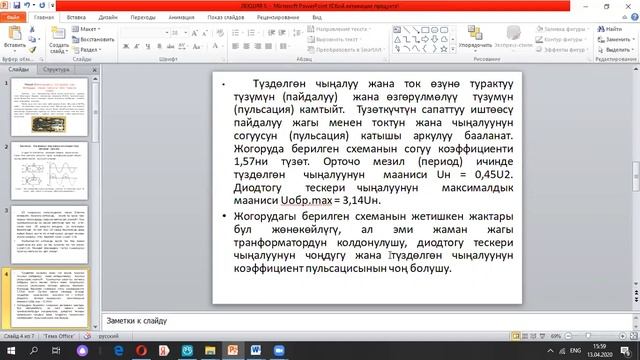
Task: Decrease list indent level
Action: [271, 33]
